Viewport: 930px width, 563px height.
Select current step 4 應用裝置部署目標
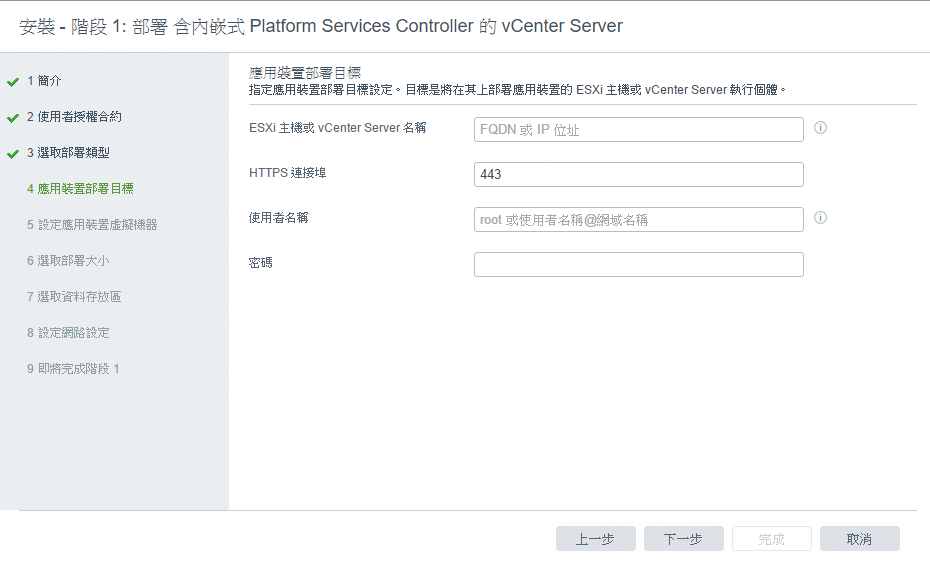click(80, 189)
